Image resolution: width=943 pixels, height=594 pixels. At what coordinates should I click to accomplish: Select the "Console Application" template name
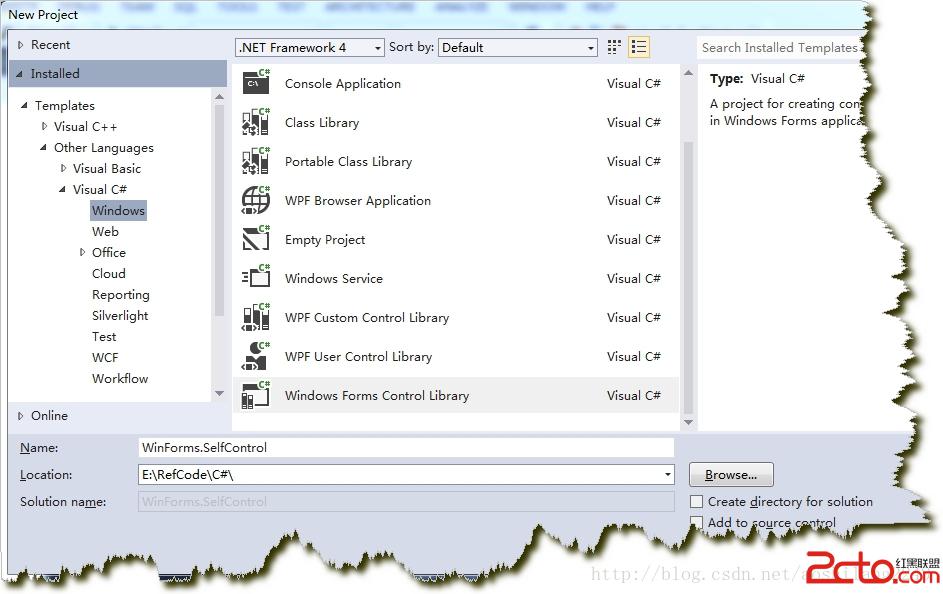(343, 84)
